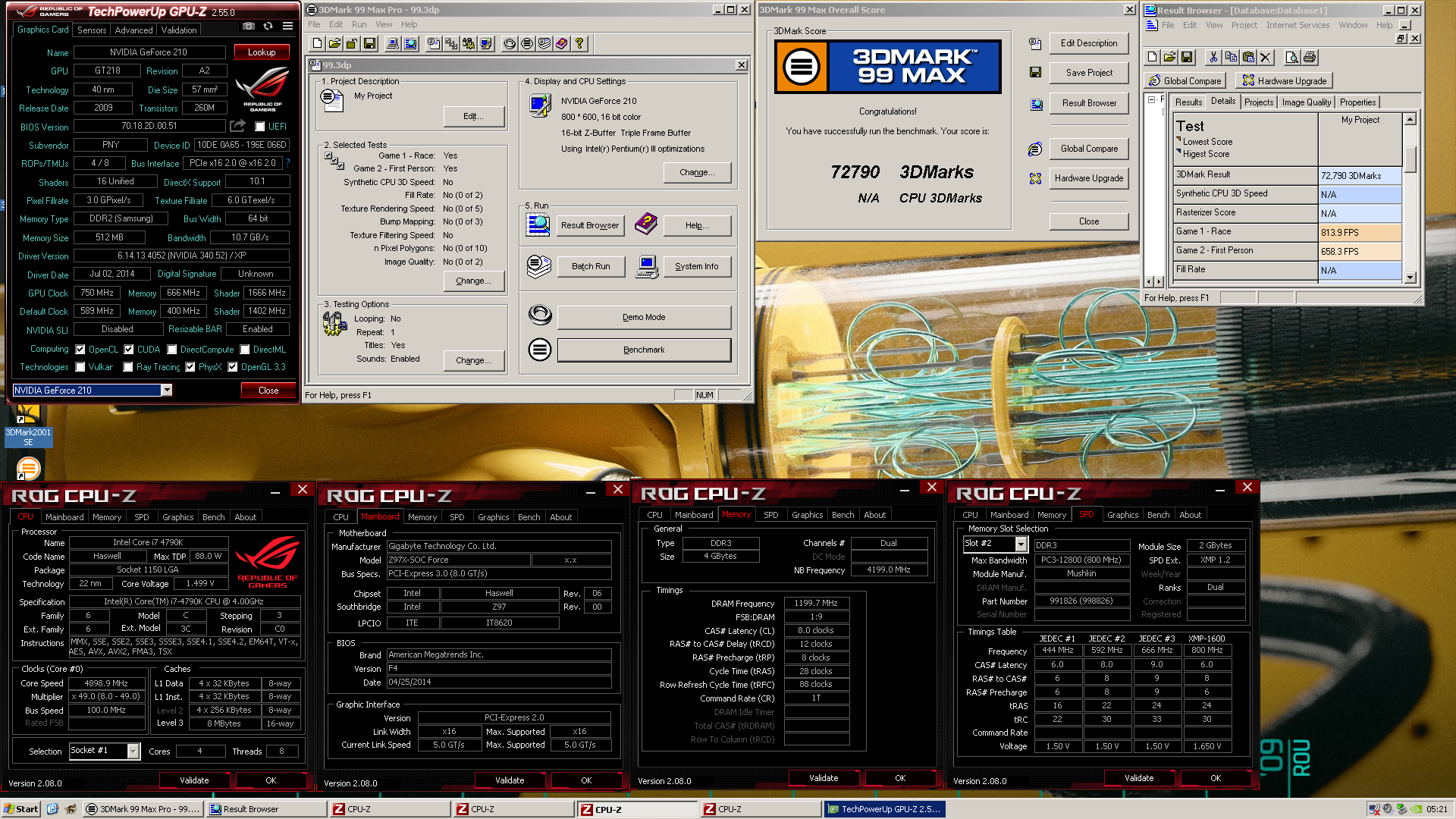The image size is (1456, 819).
Task: Click the Benchmark button in 3DMark
Action: pos(644,350)
